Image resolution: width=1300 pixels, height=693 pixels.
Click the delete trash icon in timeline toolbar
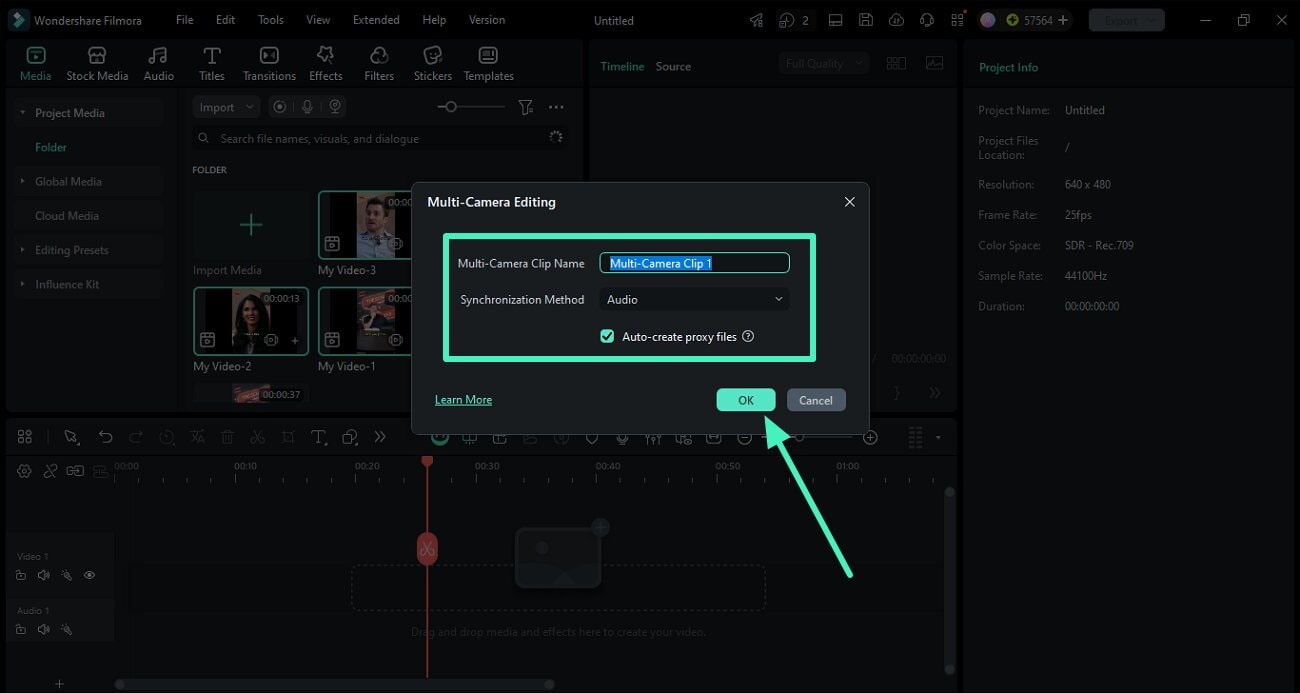(x=227, y=437)
